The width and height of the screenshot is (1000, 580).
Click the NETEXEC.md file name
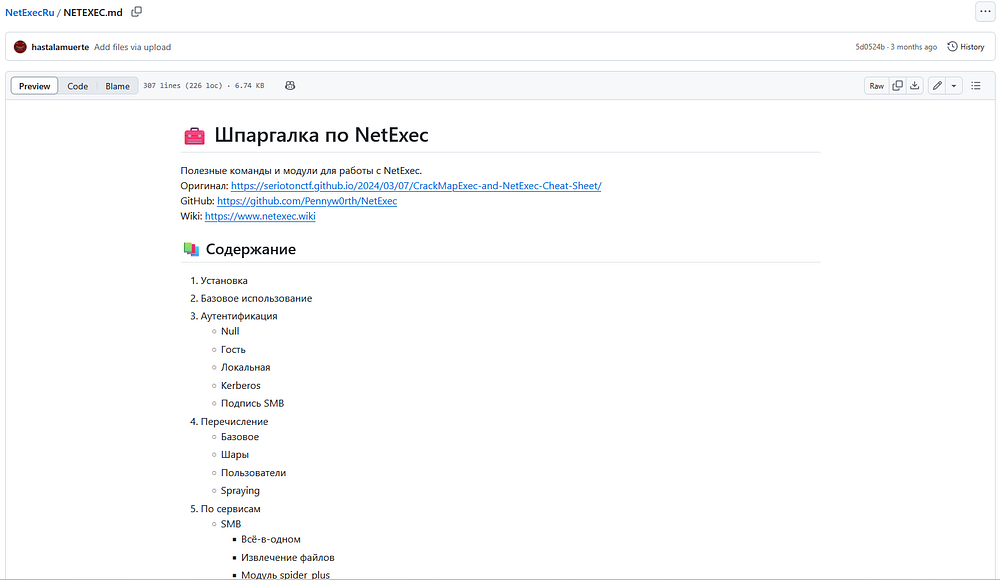pyautogui.click(x=93, y=13)
